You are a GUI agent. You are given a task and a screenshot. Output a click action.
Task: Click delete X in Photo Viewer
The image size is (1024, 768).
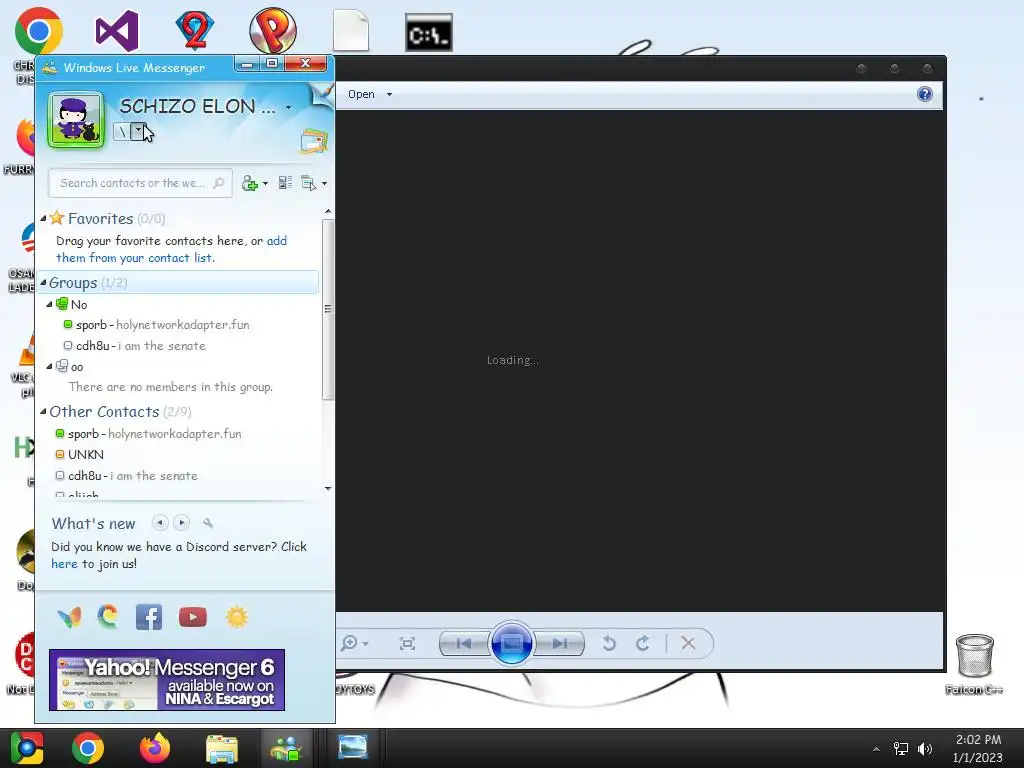688,643
